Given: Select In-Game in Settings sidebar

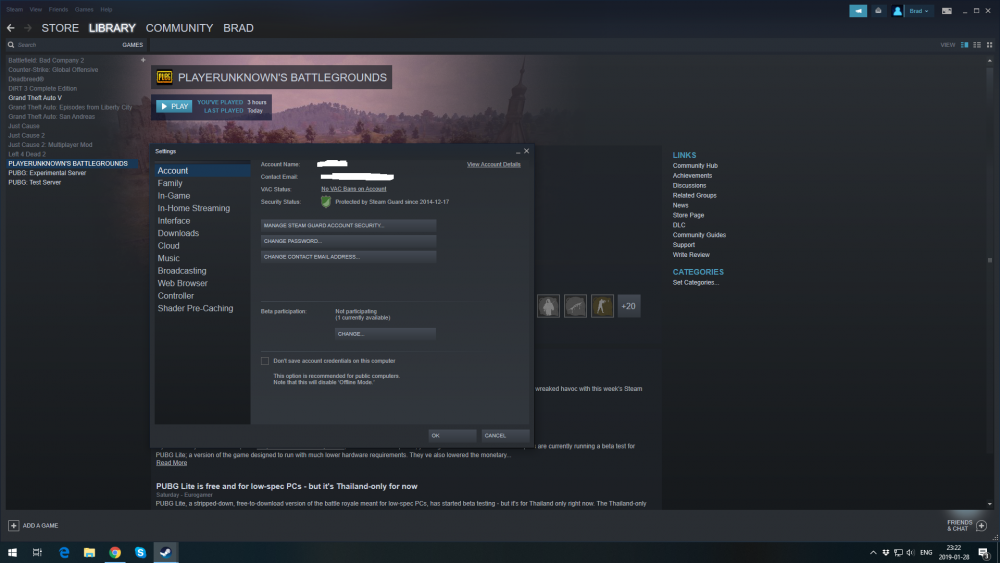Looking at the screenshot, I should (203, 196).
